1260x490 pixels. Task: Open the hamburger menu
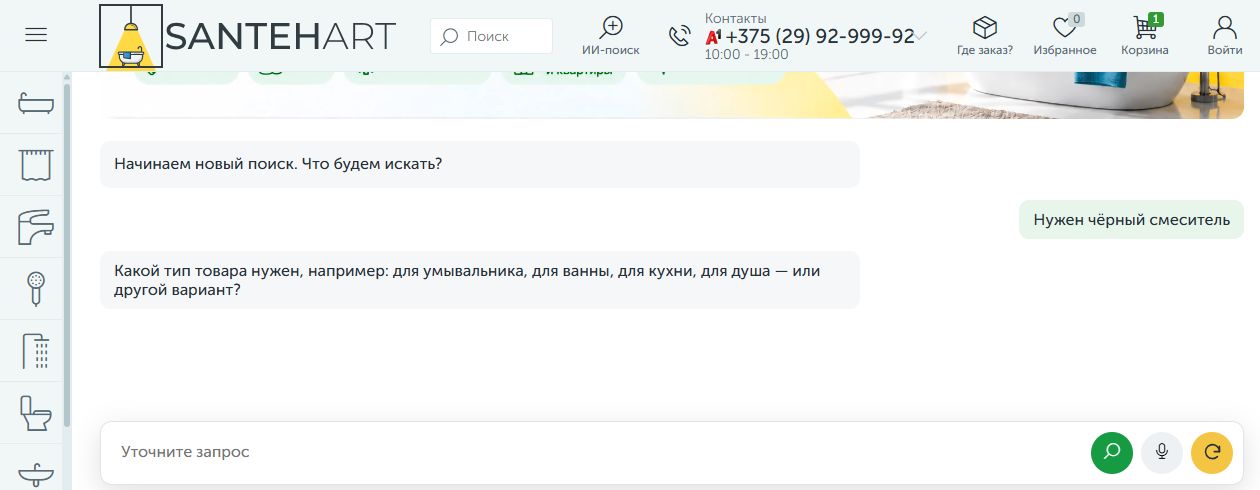tap(36, 35)
